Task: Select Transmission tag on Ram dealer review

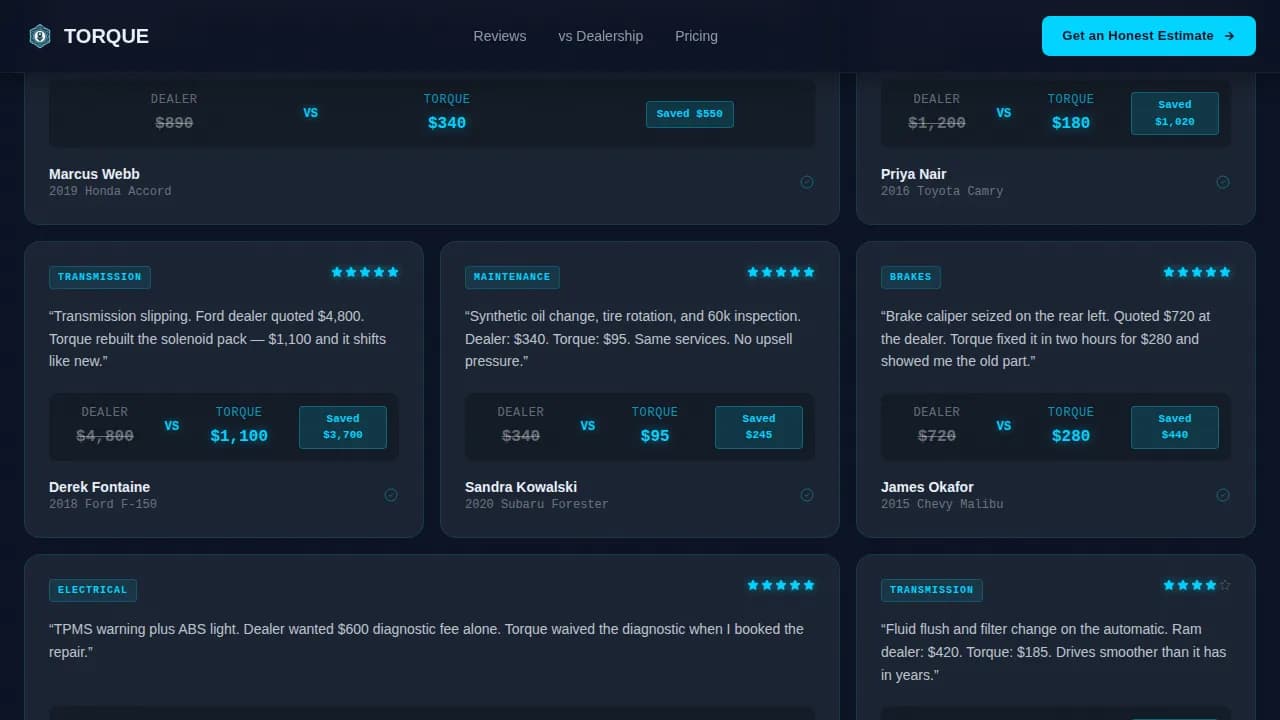Action: pyautogui.click(x=932, y=590)
